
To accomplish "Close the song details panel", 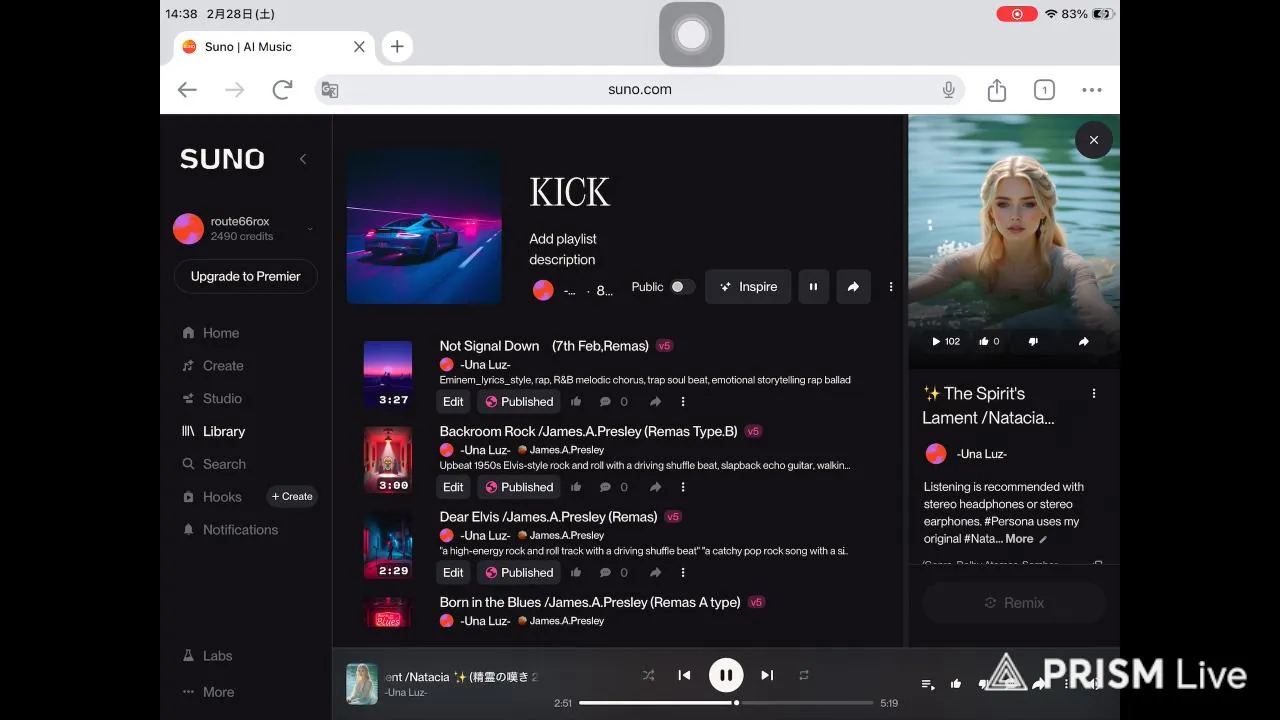I will [x=1094, y=140].
